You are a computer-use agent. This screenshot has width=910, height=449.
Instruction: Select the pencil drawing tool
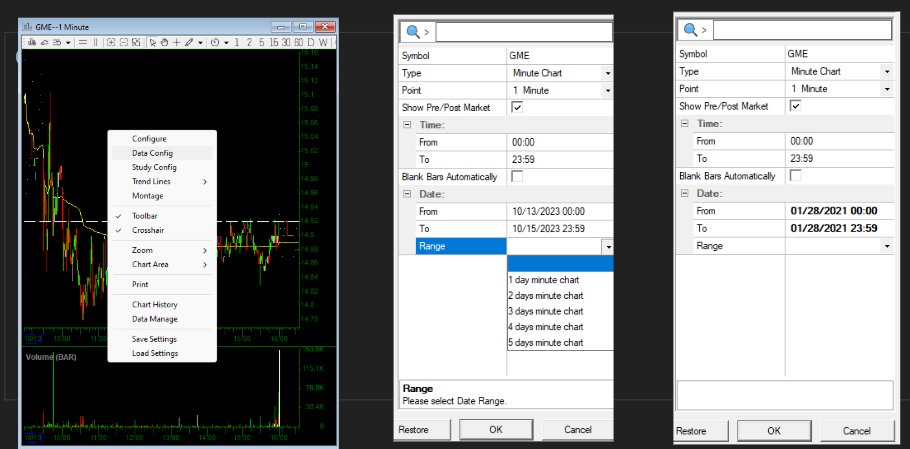pyautogui.click(x=189, y=42)
